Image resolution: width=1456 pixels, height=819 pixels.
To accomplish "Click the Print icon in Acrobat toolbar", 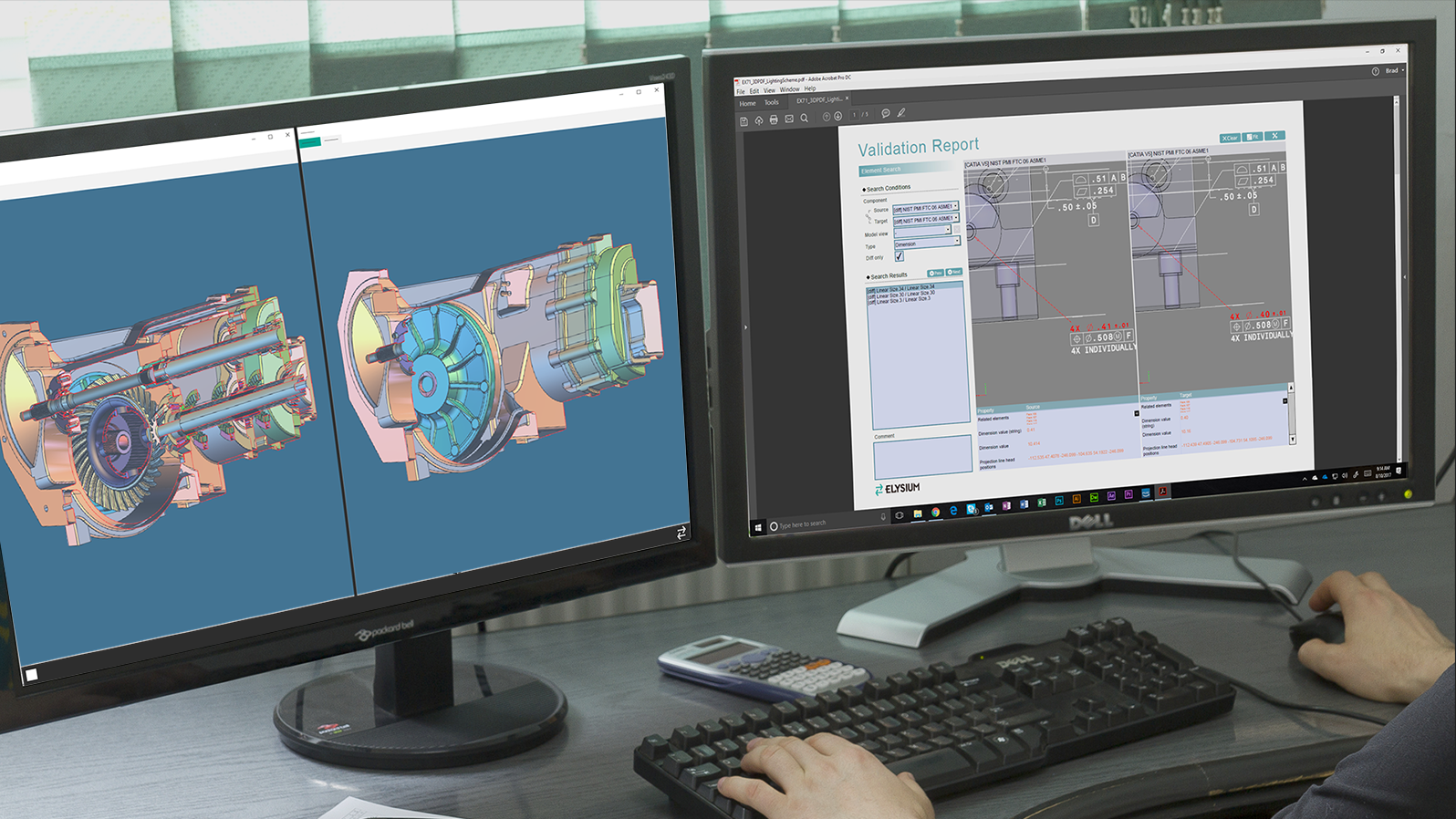I will (x=774, y=119).
